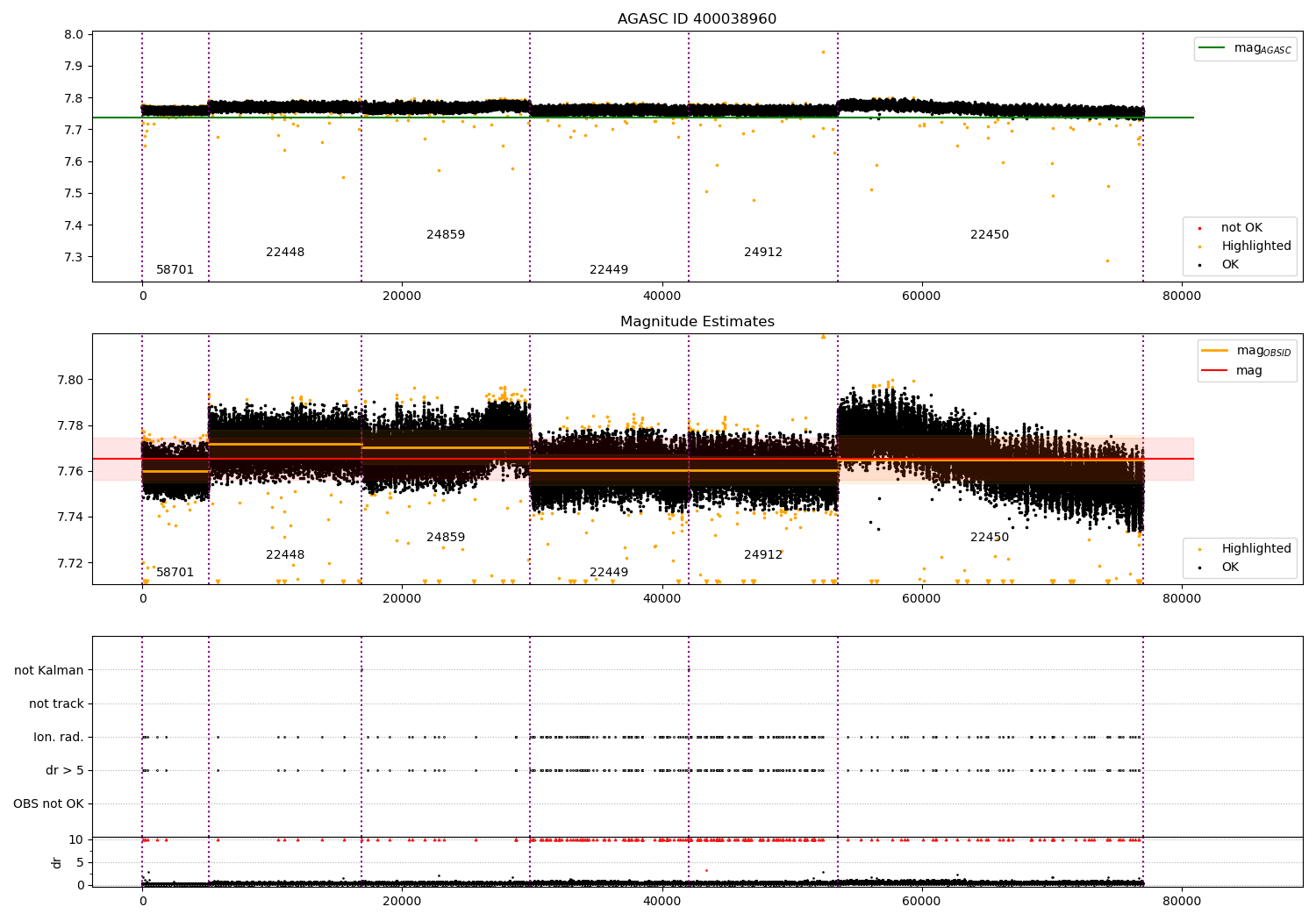
Task: Click the green line swatch beside mag AGASC
Action: (1212, 48)
